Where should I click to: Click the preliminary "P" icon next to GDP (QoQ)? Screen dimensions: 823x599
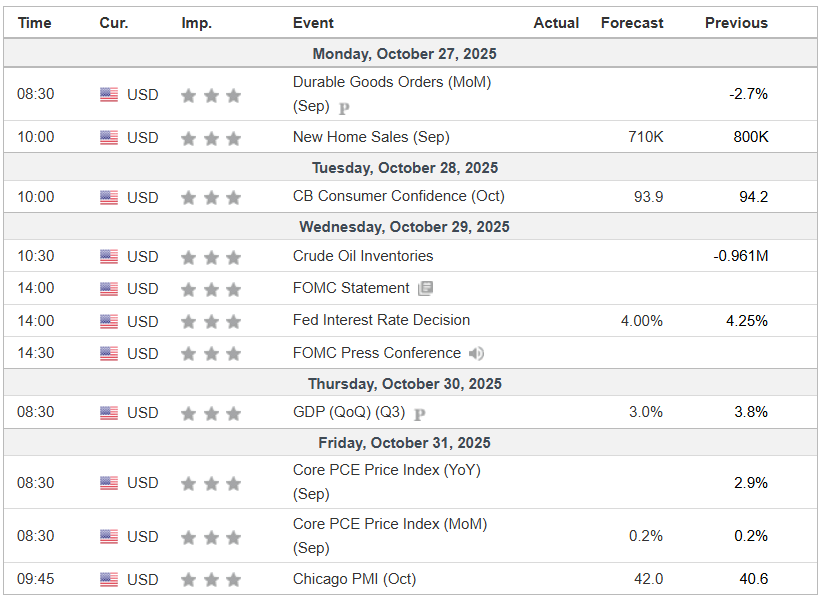[x=420, y=413]
